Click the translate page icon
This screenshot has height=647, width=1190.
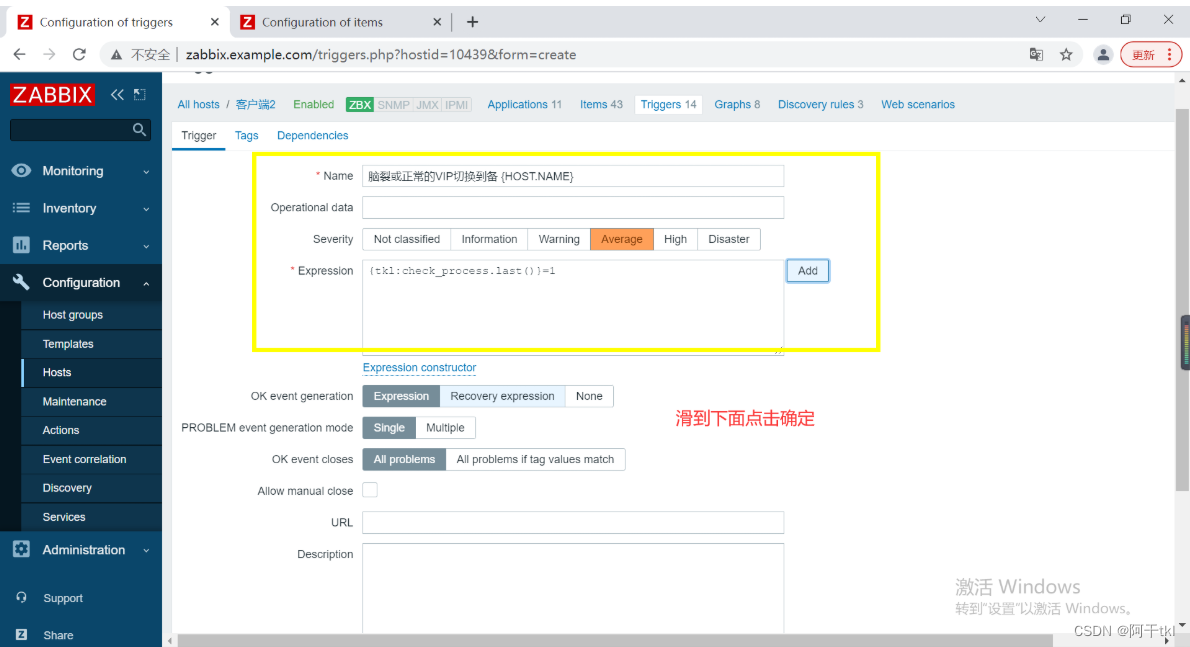pos(1036,55)
